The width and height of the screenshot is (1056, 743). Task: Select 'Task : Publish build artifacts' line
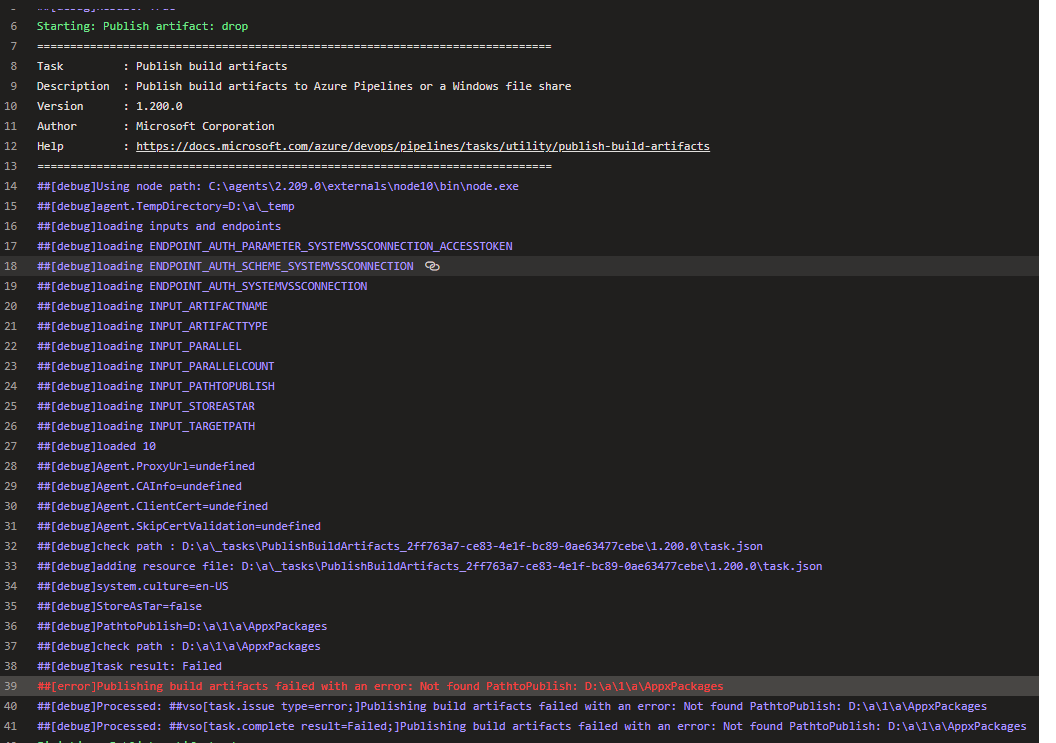click(x=162, y=66)
